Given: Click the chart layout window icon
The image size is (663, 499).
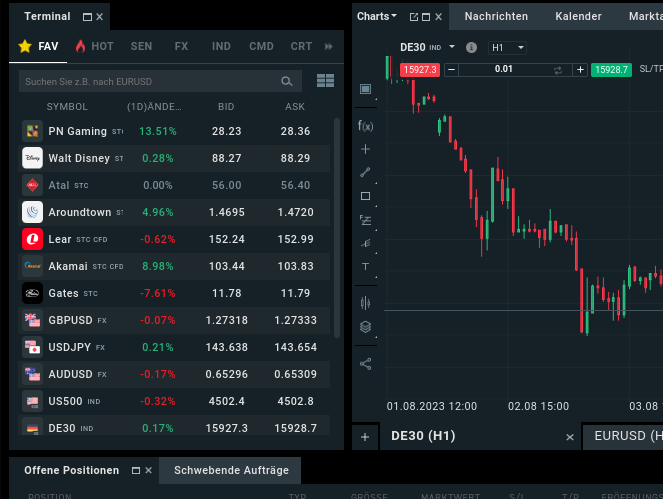Looking at the screenshot, I should tap(365, 89).
